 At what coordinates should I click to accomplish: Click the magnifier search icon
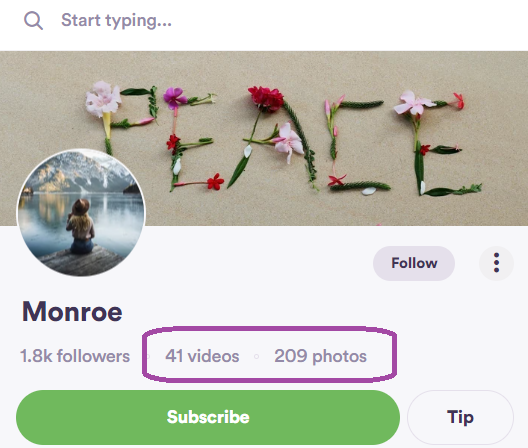33,21
